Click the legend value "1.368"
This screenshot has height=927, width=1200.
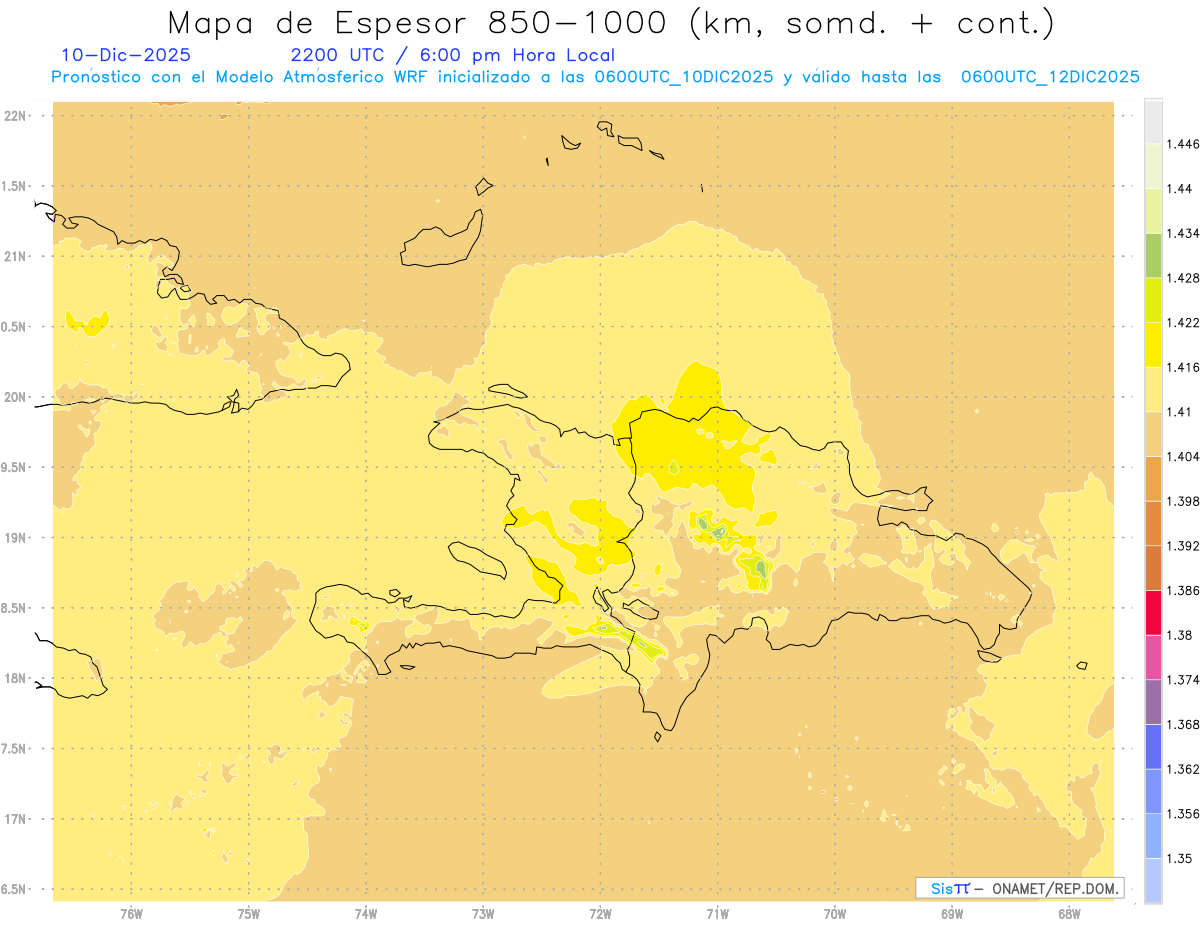tap(1185, 724)
